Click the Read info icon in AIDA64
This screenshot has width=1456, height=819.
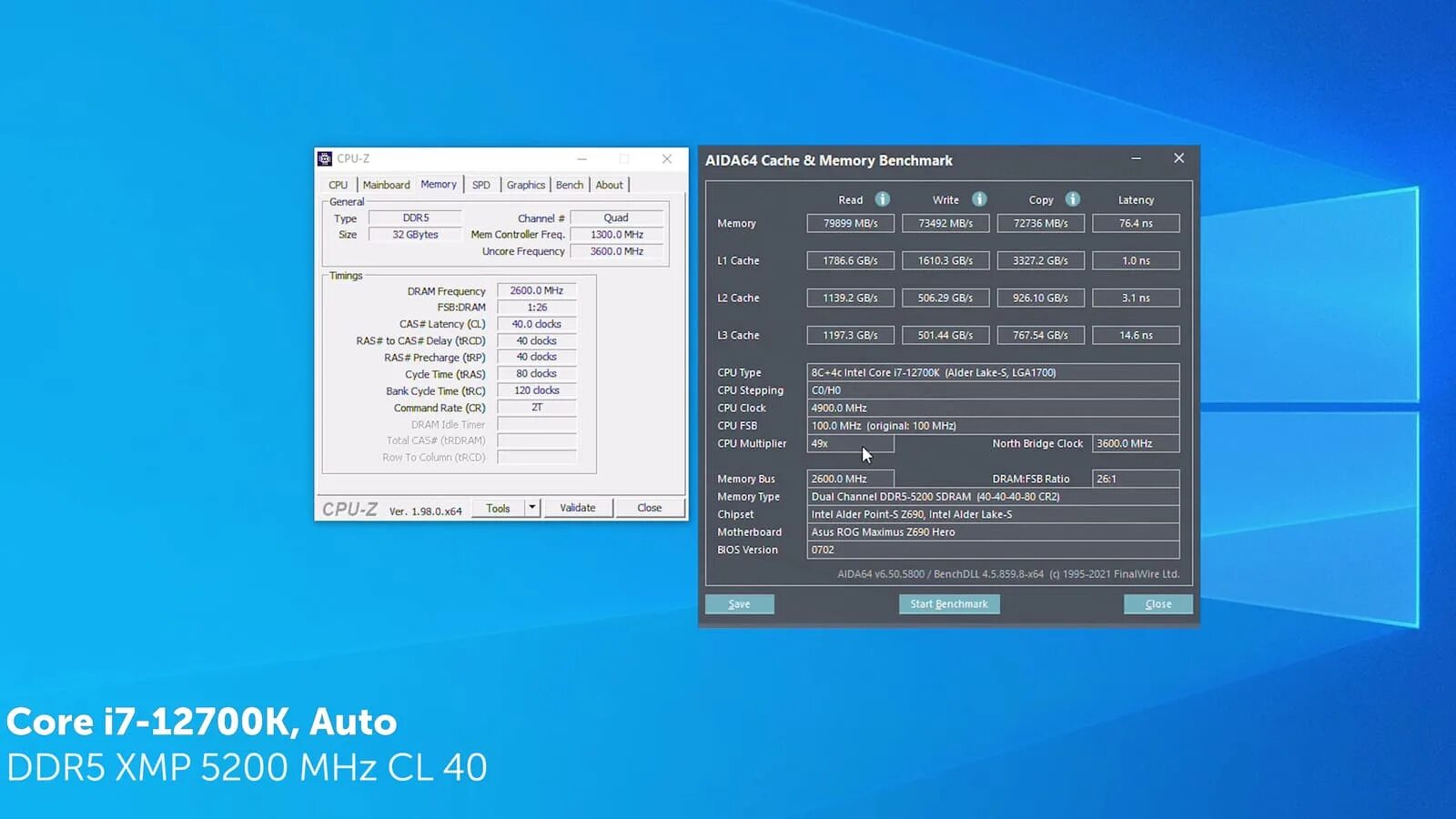click(882, 199)
